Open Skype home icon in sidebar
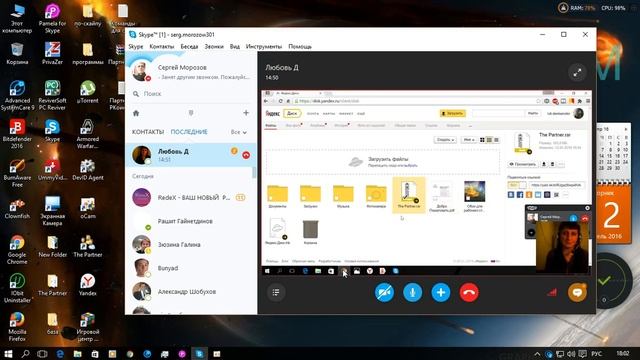This screenshot has height=360, width=640. [136, 113]
